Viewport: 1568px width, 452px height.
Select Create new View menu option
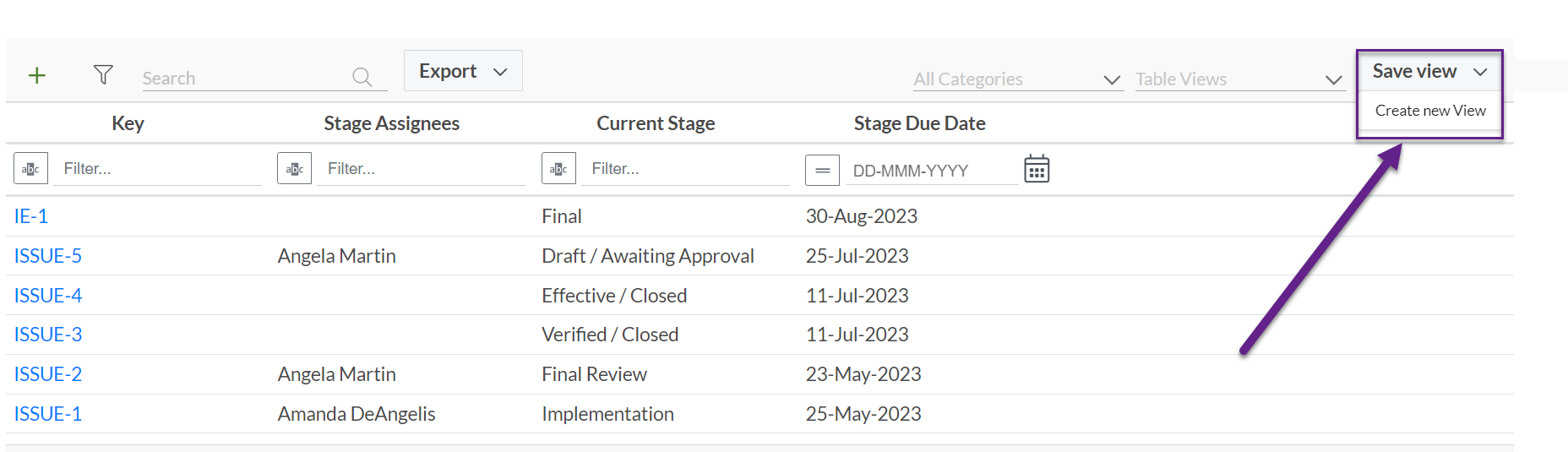tap(1430, 111)
